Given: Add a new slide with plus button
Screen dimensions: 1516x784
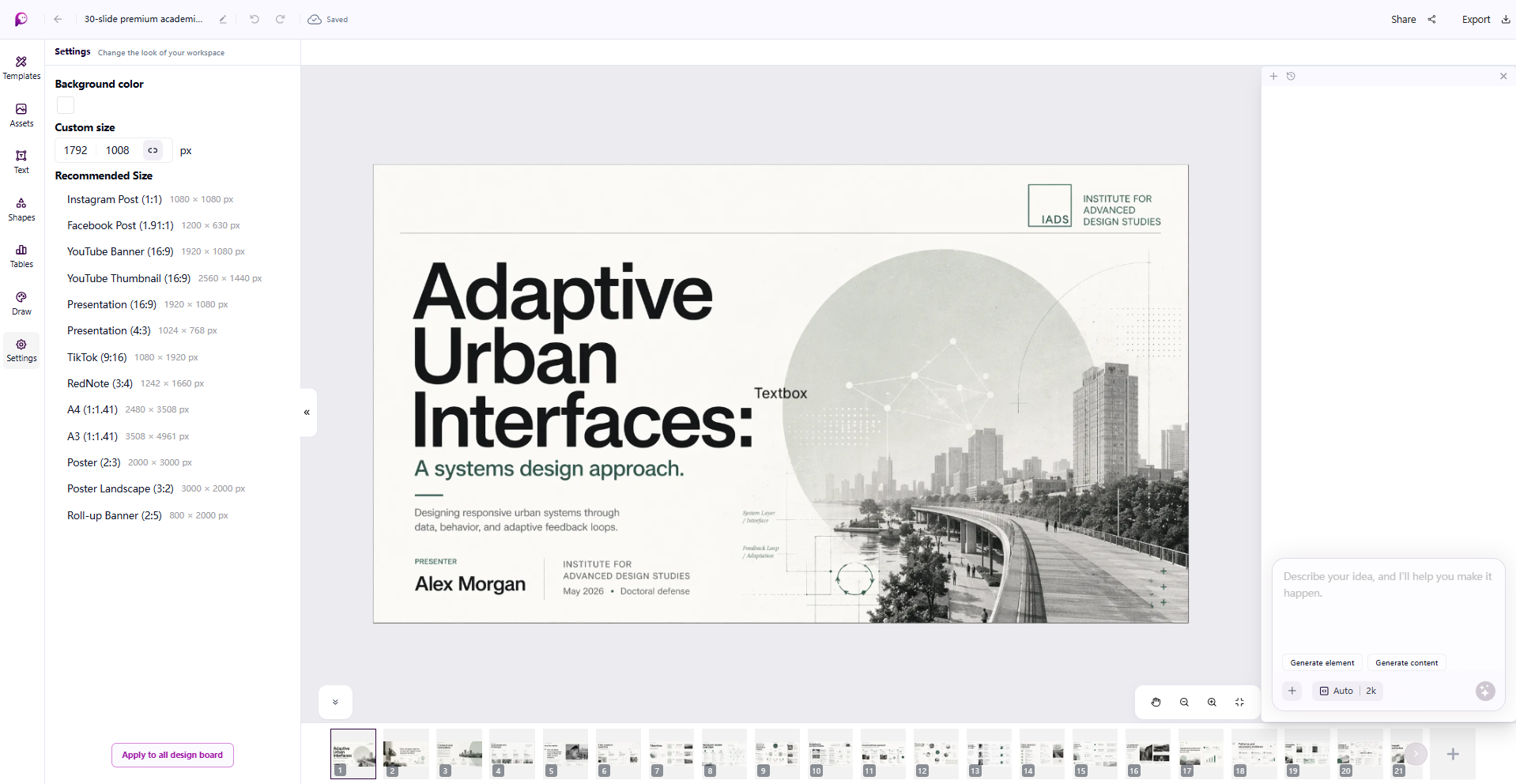Looking at the screenshot, I should coord(1453,754).
